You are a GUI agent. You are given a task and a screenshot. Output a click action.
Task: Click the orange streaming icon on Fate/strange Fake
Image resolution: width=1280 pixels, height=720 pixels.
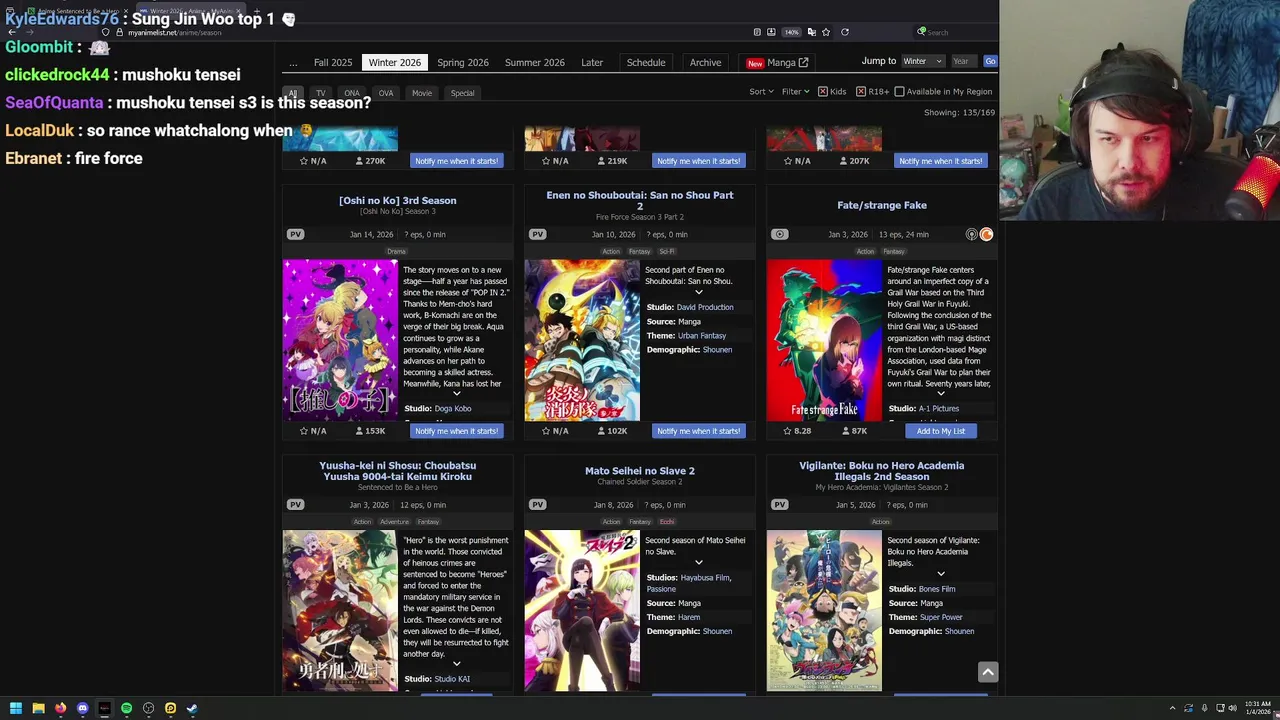[x=986, y=234]
